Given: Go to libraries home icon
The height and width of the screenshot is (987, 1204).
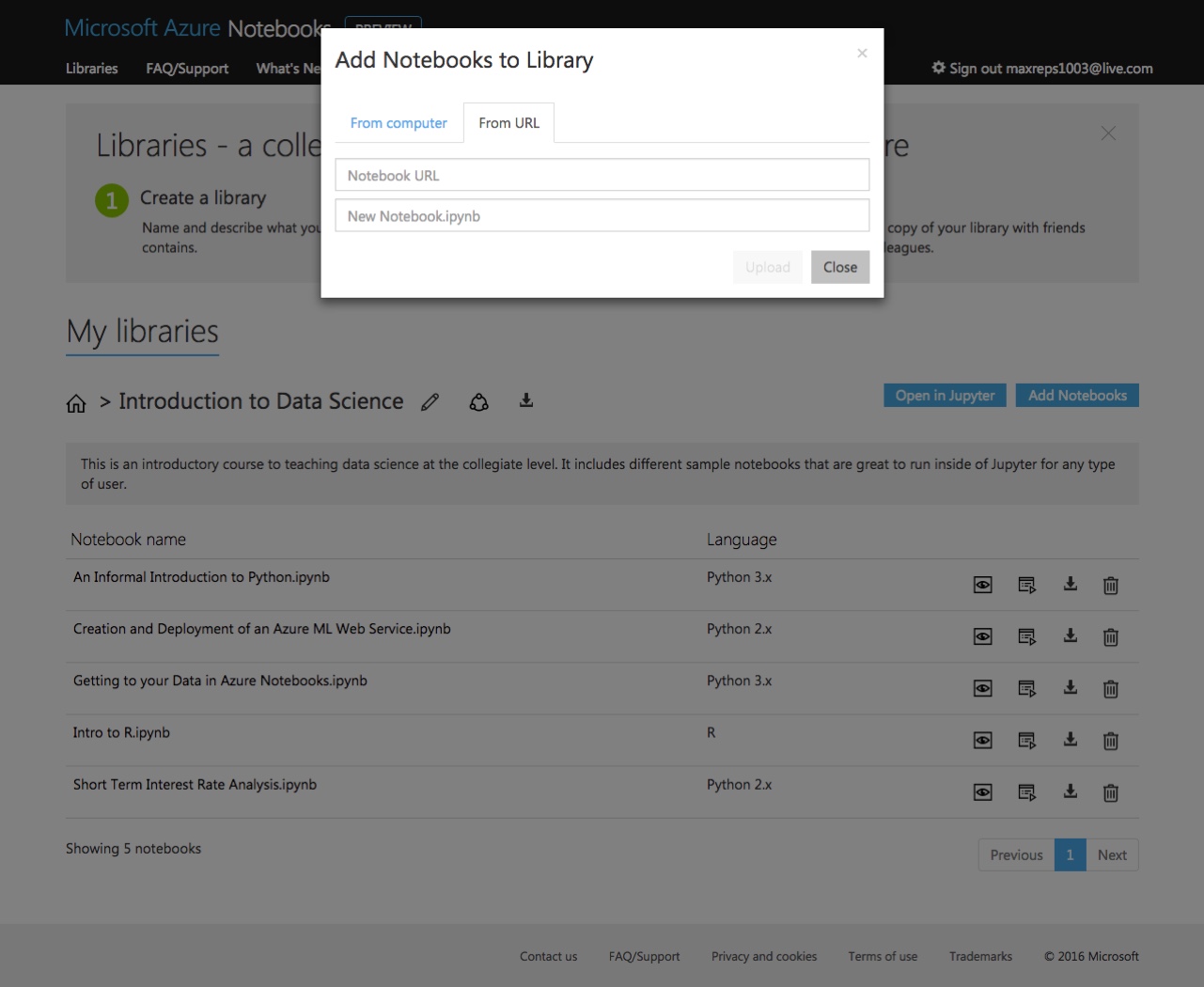Looking at the screenshot, I should [x=76, y=403].
